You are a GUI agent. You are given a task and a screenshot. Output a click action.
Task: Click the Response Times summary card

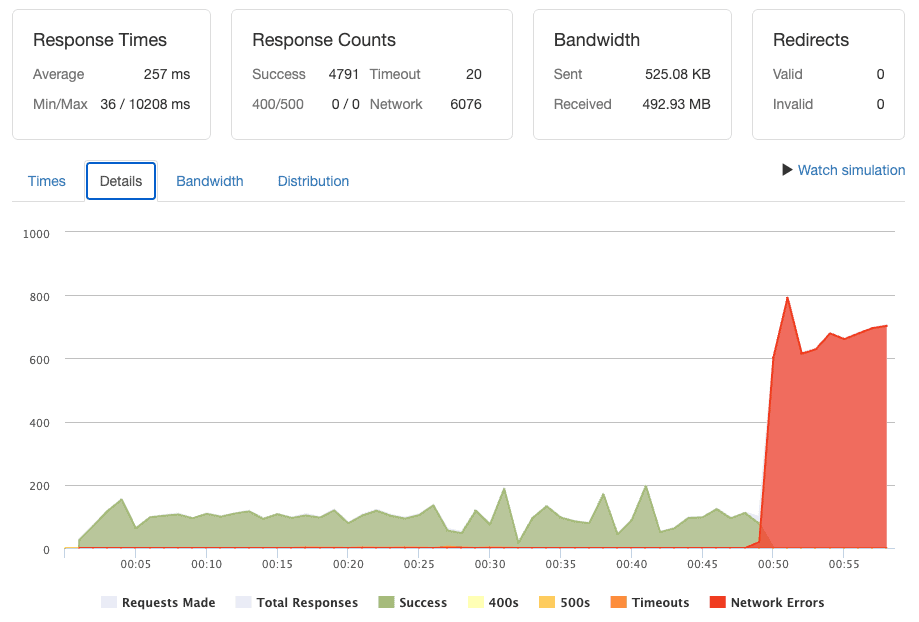(111, 74)
